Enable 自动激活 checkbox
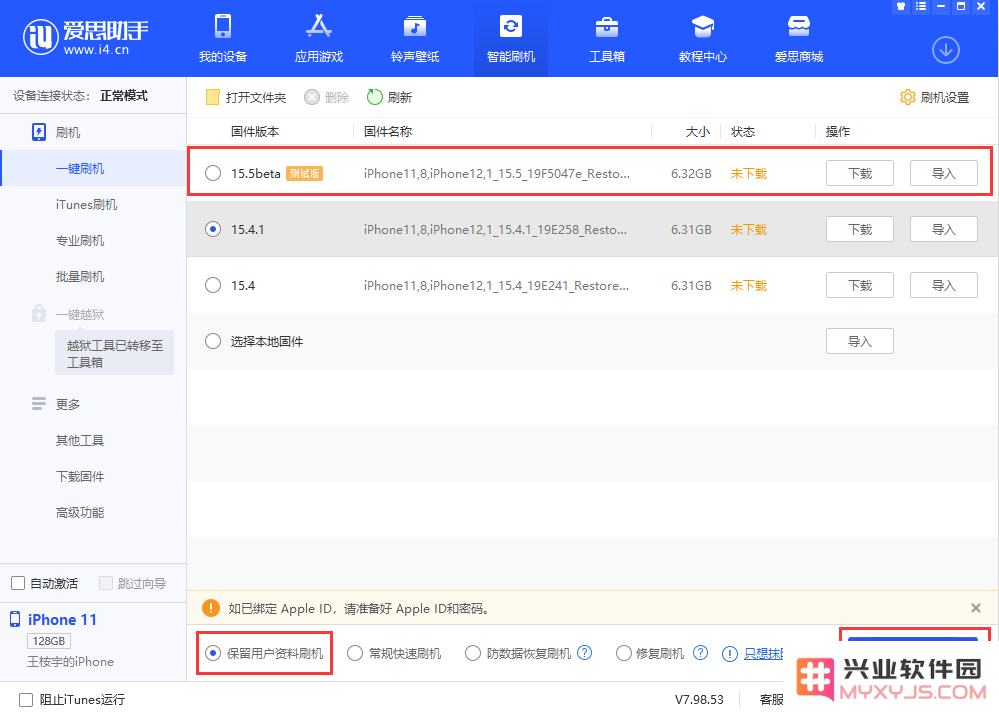 (18, 583)
